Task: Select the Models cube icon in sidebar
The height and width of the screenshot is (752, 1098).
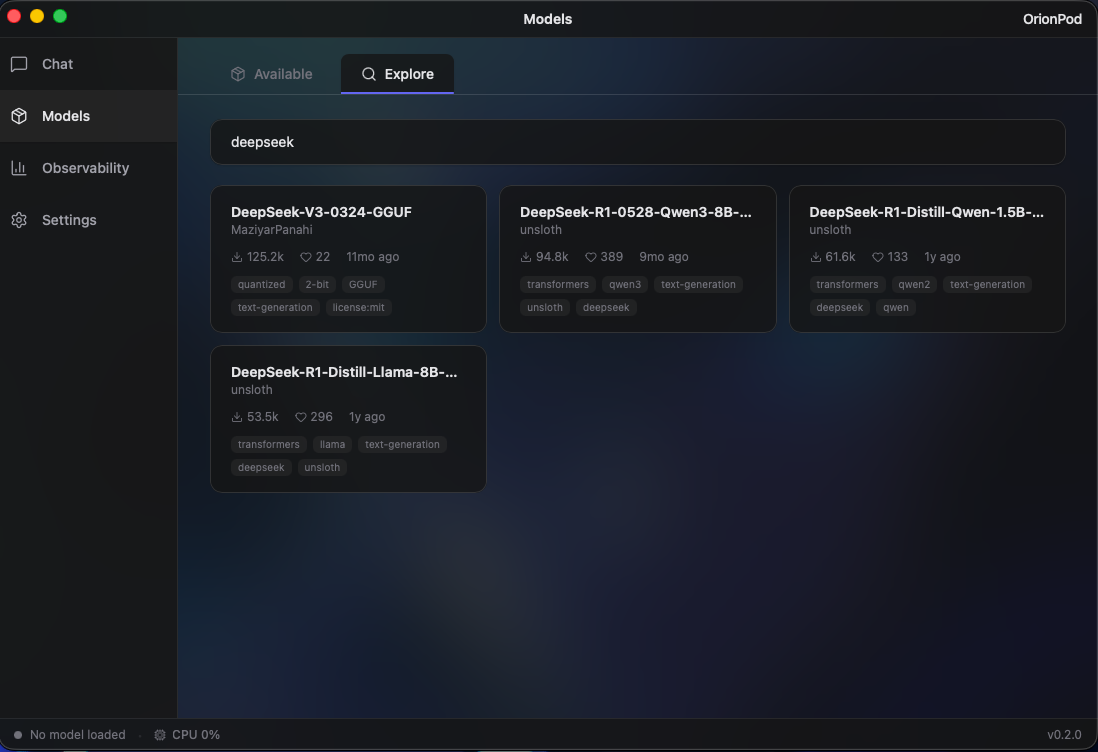Action: click(20, 115)
